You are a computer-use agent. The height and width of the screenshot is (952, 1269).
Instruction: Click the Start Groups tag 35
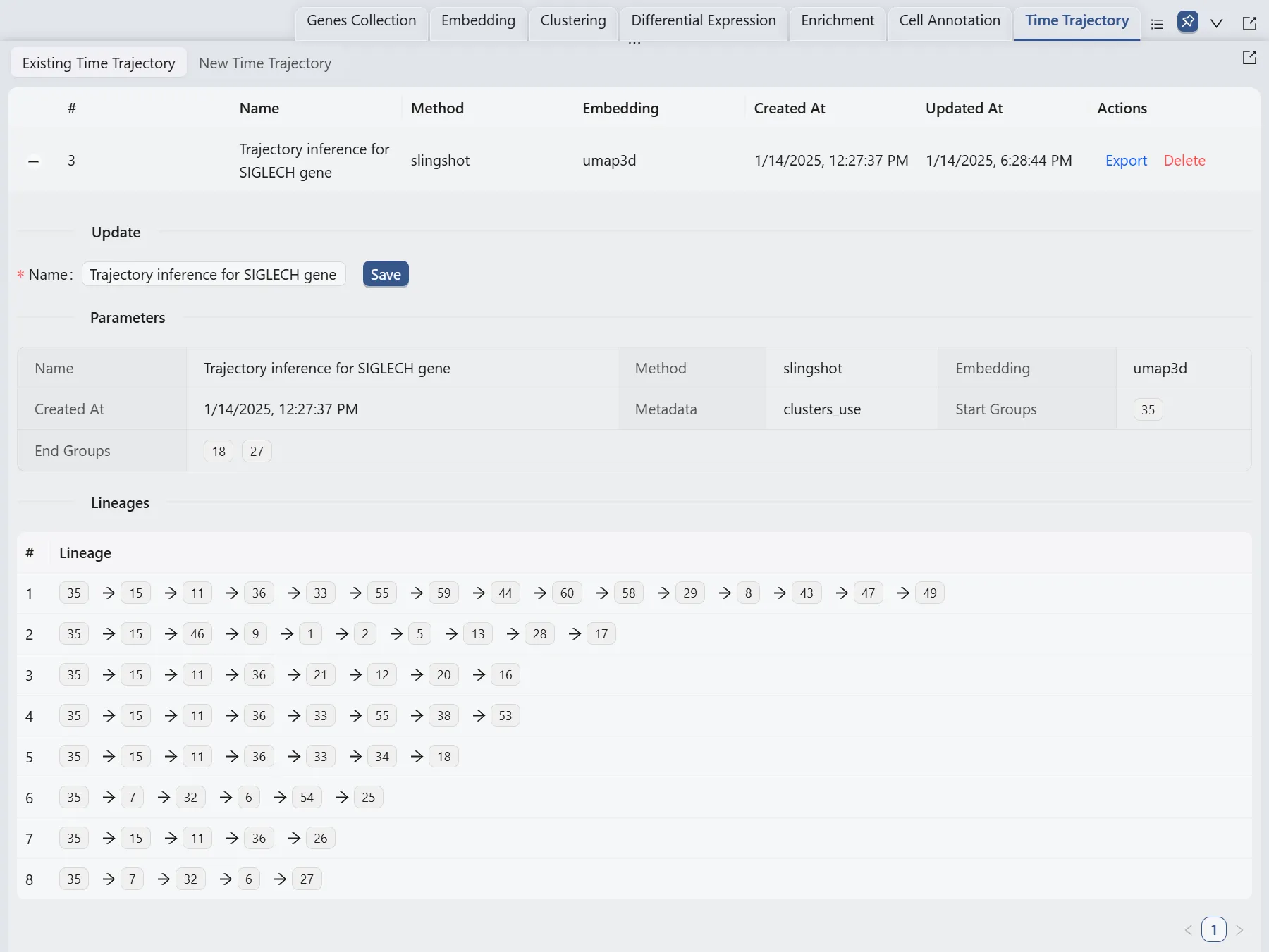click(1148, 409)
